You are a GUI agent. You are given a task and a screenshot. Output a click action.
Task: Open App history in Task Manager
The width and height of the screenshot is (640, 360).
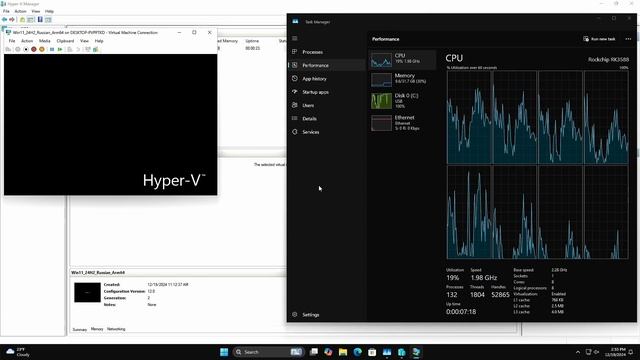(x=327, y=79)
